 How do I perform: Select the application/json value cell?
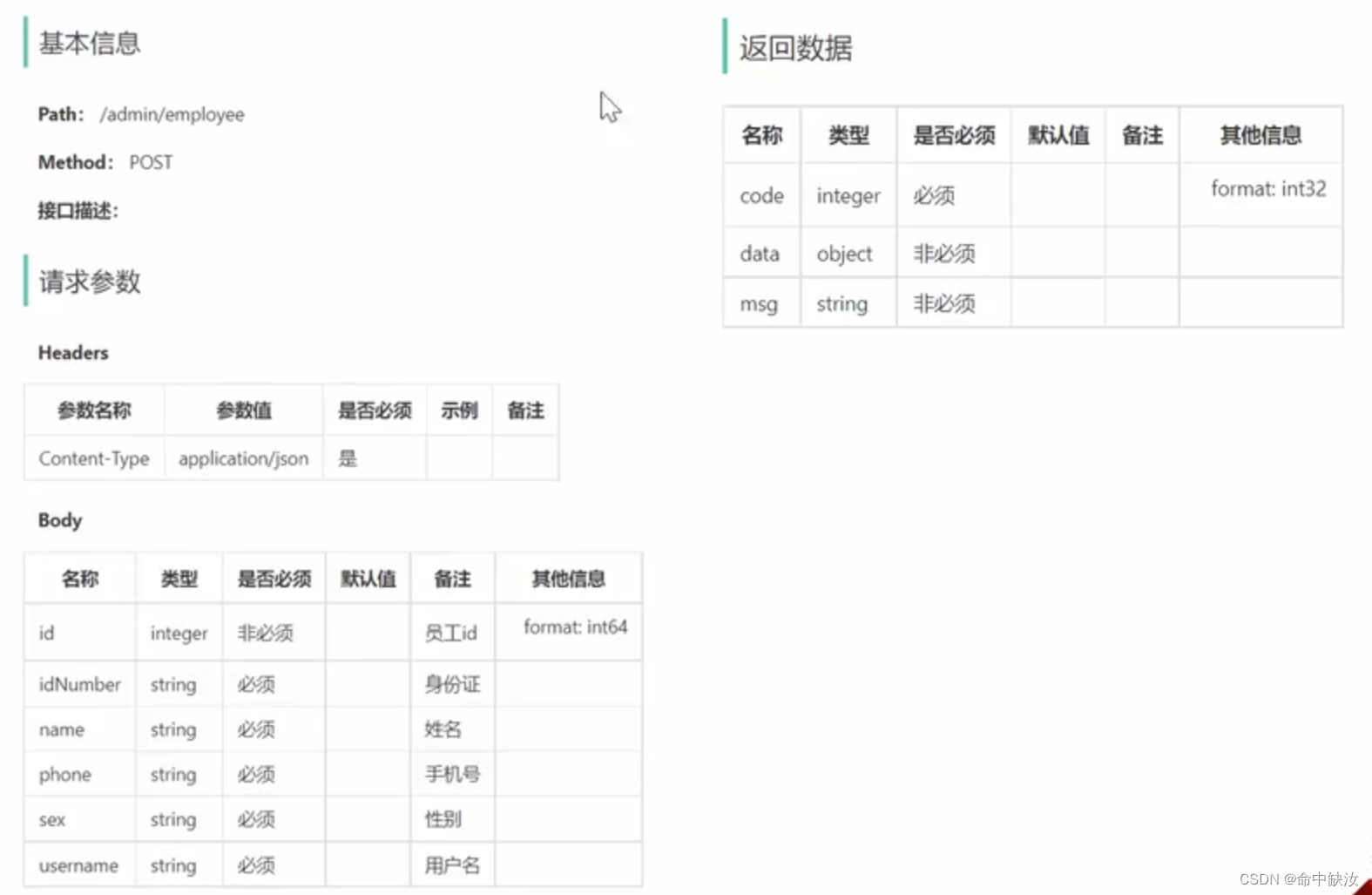(x=243, y=458)
